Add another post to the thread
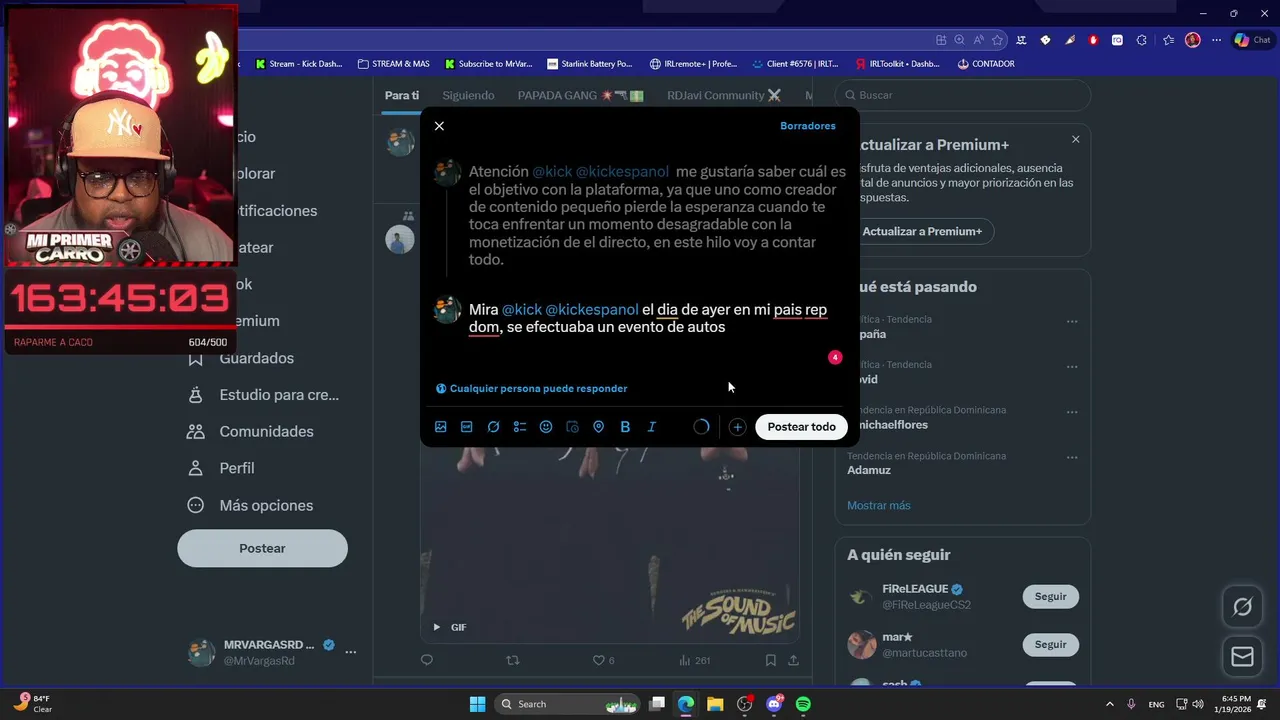The image size is (1280, 720). pos(737,427)
